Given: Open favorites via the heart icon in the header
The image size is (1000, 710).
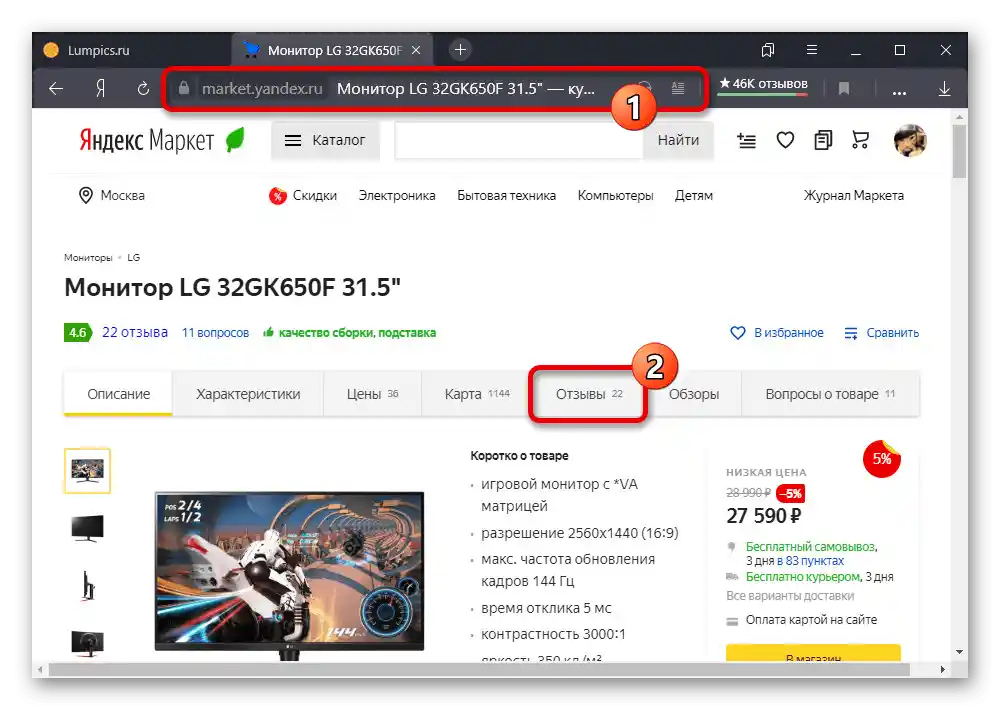Looking at the screenshot, I should coord(785,140).
